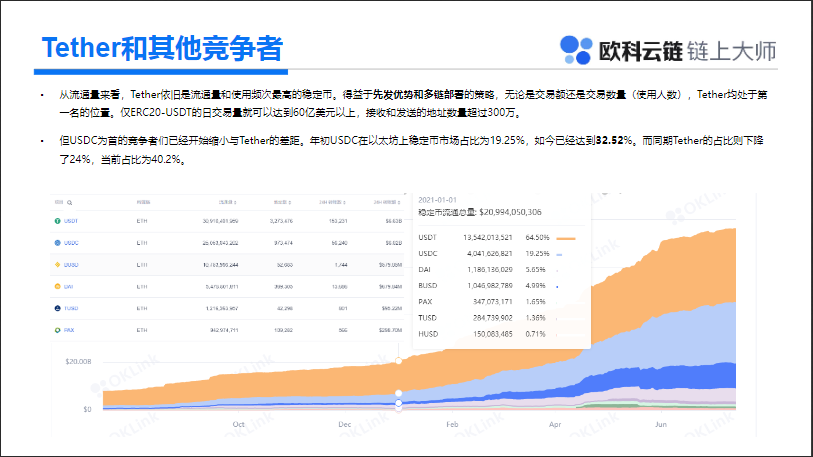Image resolution: width=813 pixels, height=457 pixels.
Task: Click the light blue USDC legend dash
Action: [x=559, y=254]
